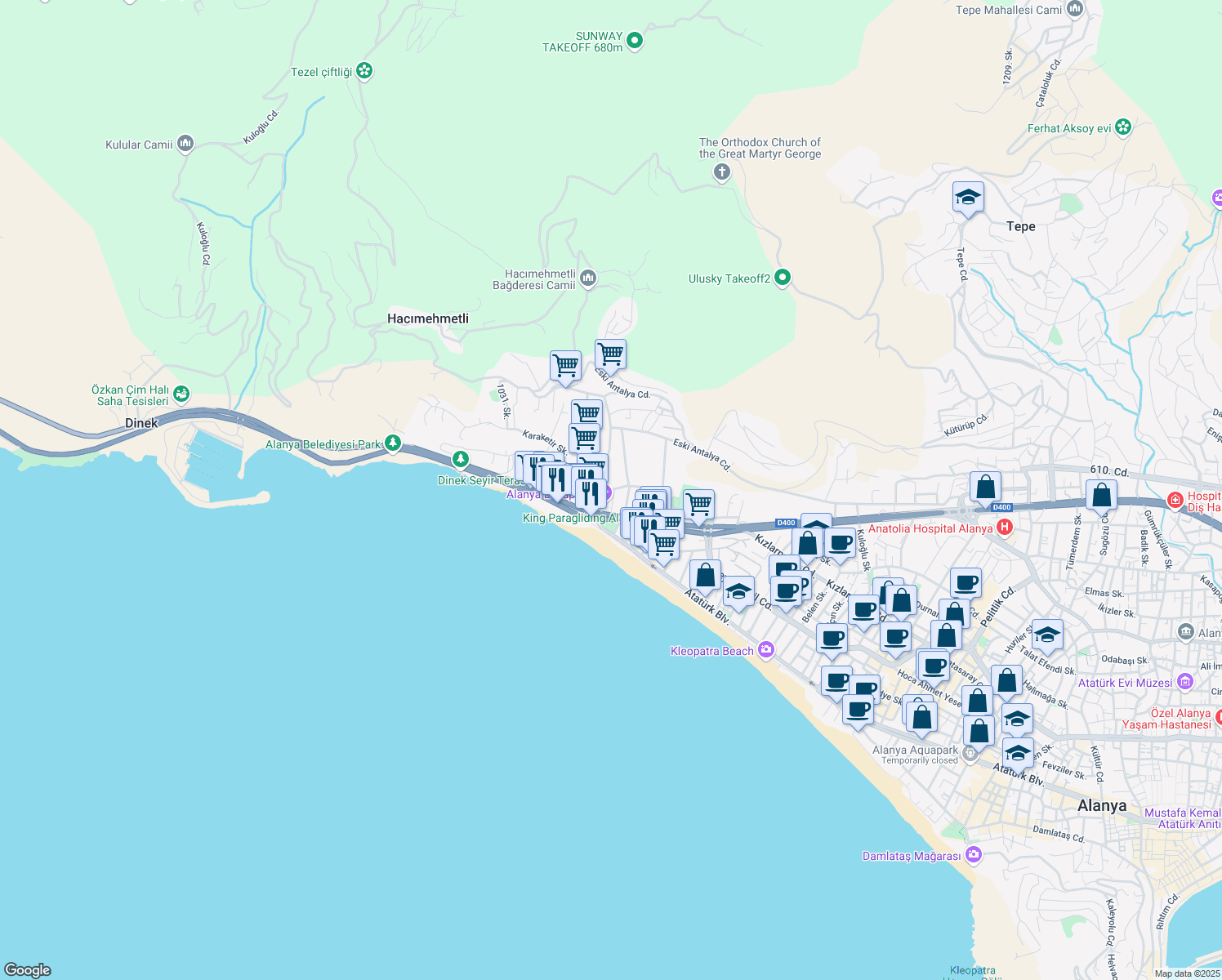Screen dimensions: 1222x980
Task: Select the Ferhat Aksoy evi marker icon
Action: [1123, 127]
